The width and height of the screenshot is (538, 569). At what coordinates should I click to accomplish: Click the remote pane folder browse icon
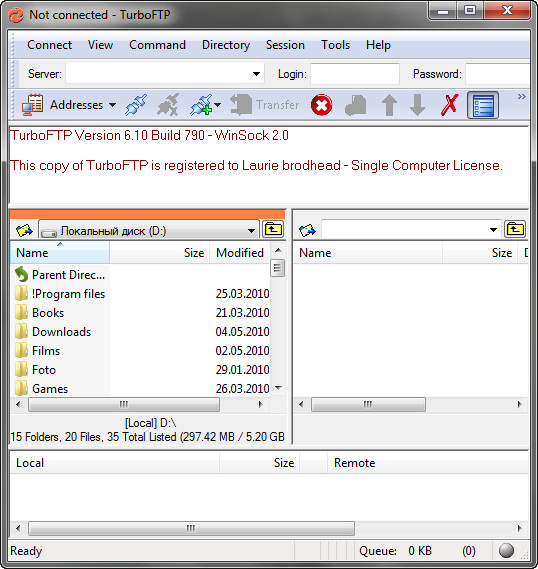pyautogui.click(x=307, y=230)
